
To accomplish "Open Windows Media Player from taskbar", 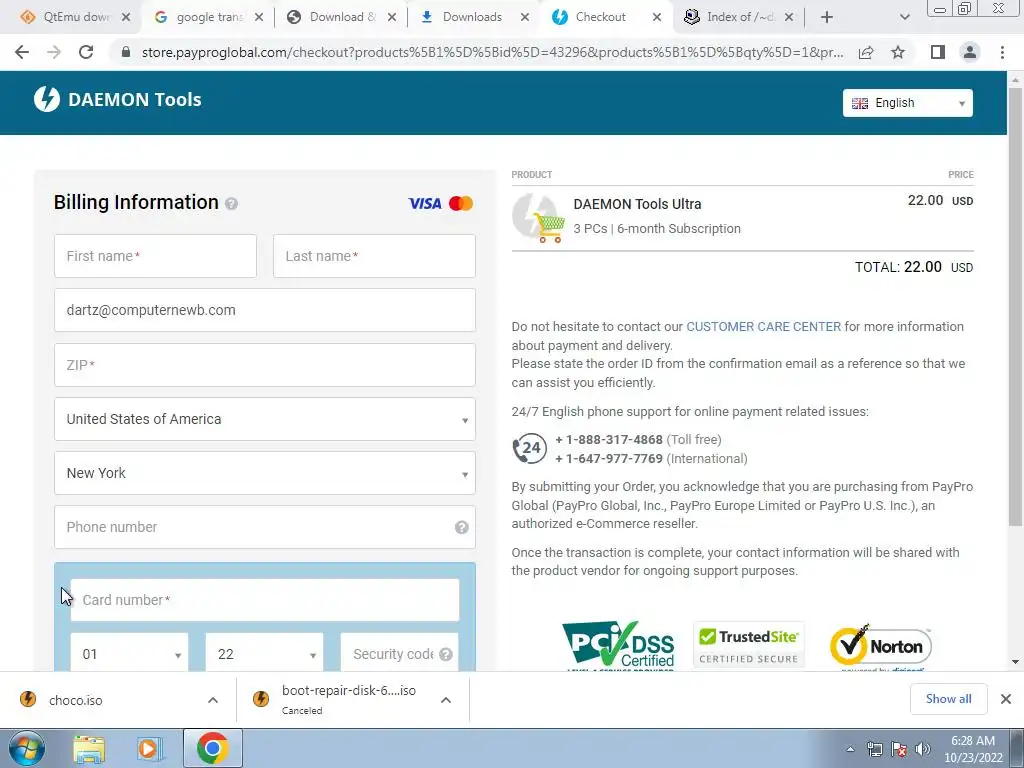I will pyautogui.click(x=150, y=748).
